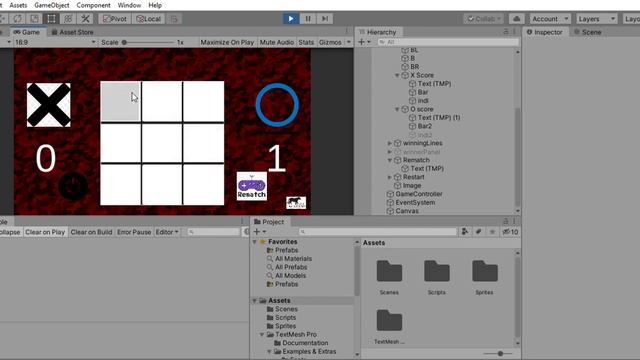Viewport: 640px width, 360px height.
Task: Toggle Mute Audio in Game view
Action: tap(277, 42)
